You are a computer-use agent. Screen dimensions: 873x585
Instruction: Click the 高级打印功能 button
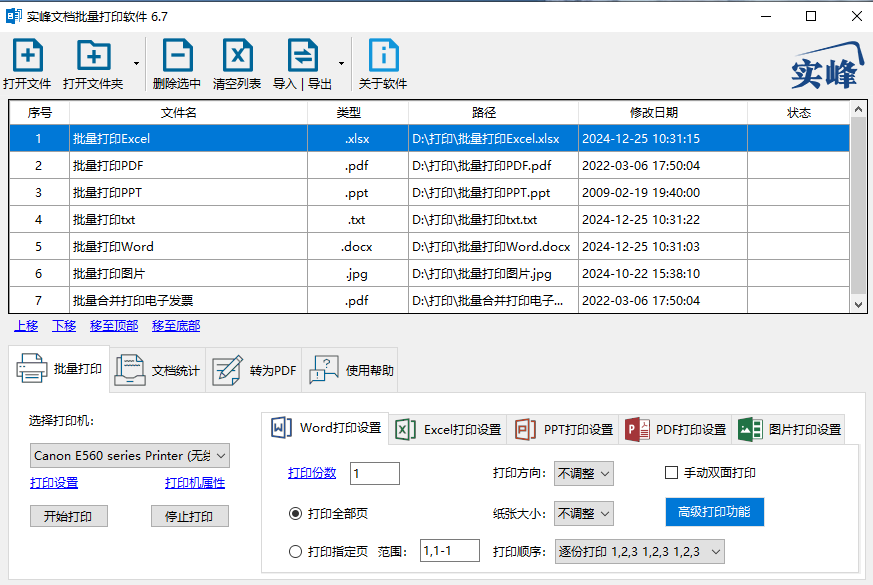point(714,512)
